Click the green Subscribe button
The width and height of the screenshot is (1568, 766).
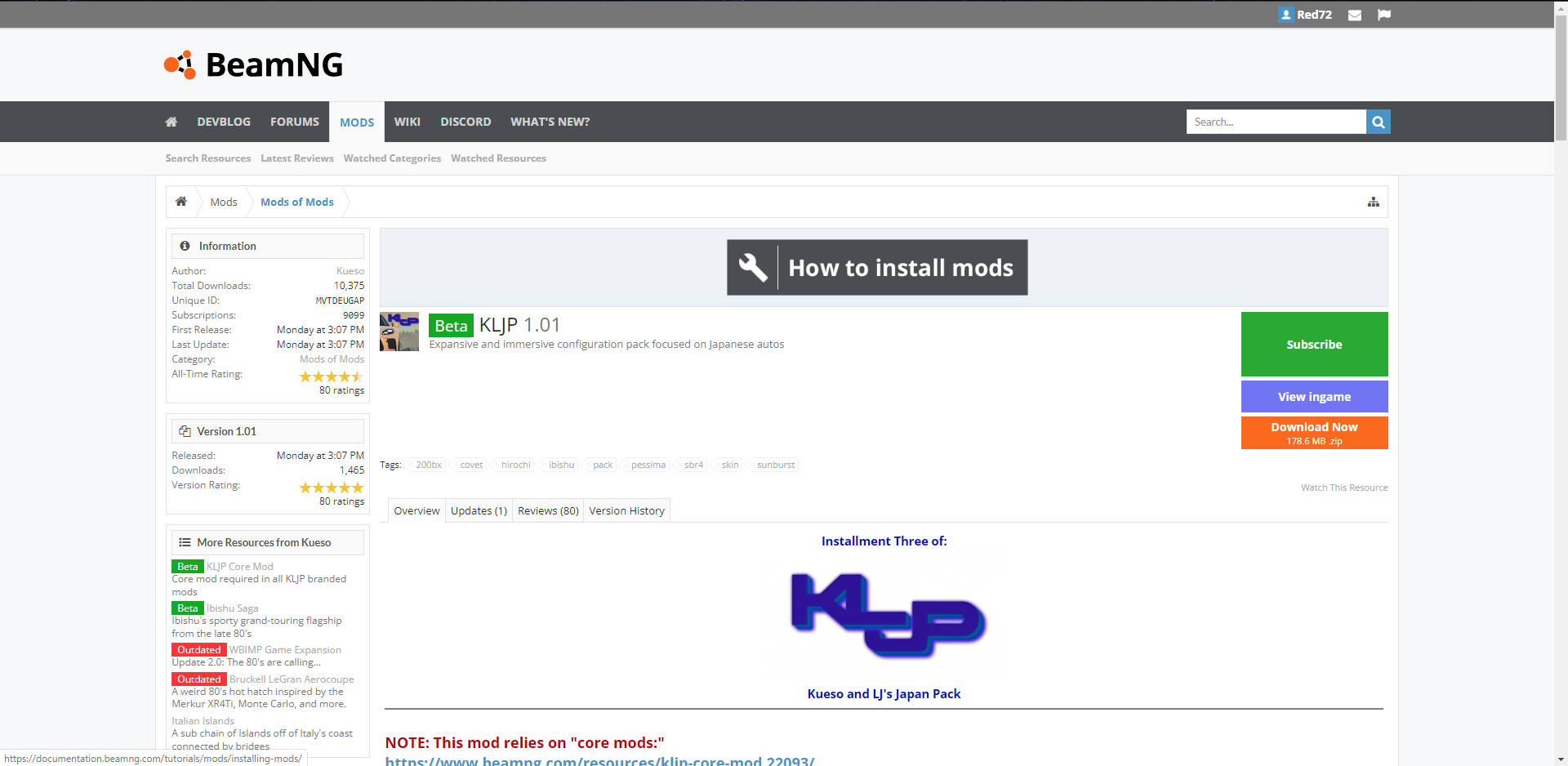pos(1315,345)
